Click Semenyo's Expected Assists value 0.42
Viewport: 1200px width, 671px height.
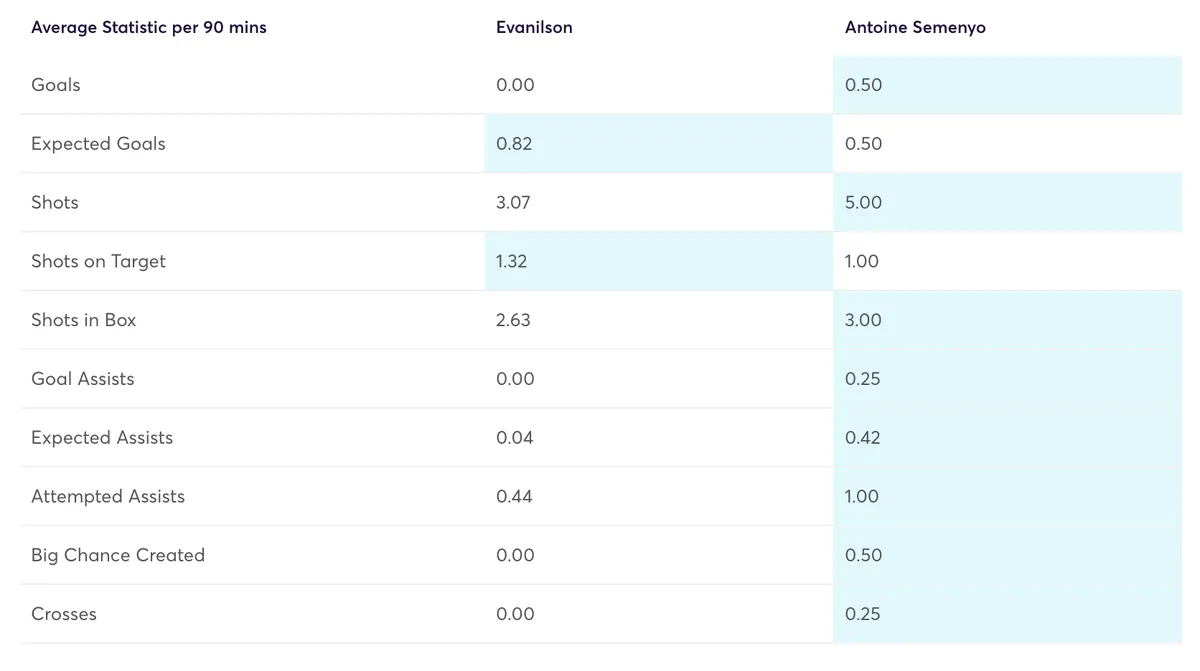pyautogui.click(x=863, y=438)
